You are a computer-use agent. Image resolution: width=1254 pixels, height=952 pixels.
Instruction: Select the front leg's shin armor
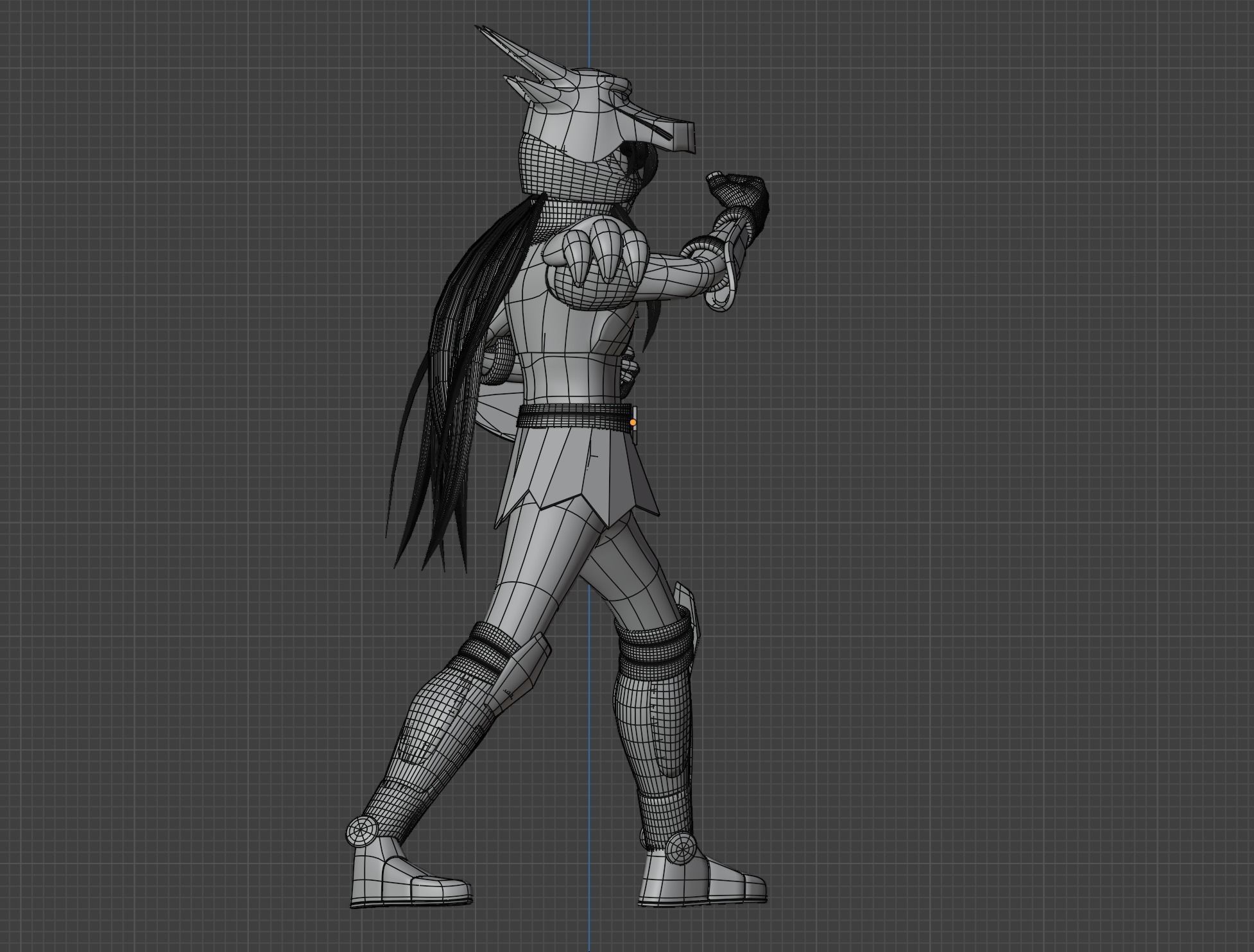pos(656,738)
